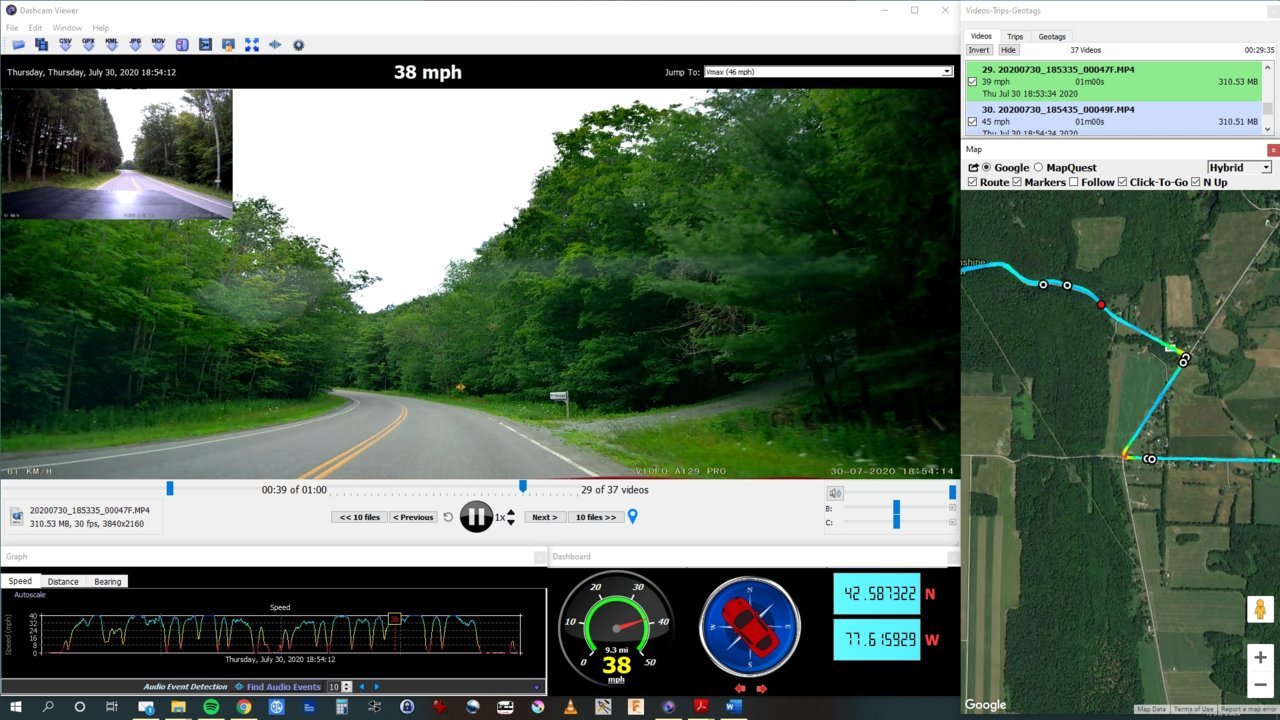Toggle N Up checkbox
The width and height of the screenshot is (1280, 720).
pos(1196,182)
